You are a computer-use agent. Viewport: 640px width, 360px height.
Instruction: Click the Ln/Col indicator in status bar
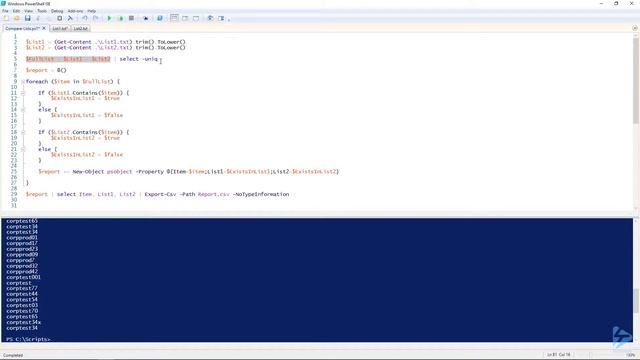click(x=559, y=355)
